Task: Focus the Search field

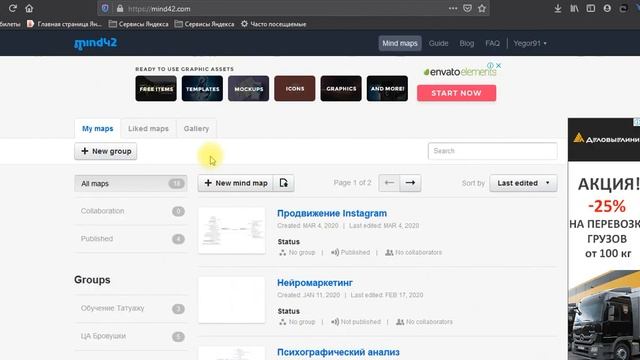Action: pyautogui.click(x=492, y=151)
